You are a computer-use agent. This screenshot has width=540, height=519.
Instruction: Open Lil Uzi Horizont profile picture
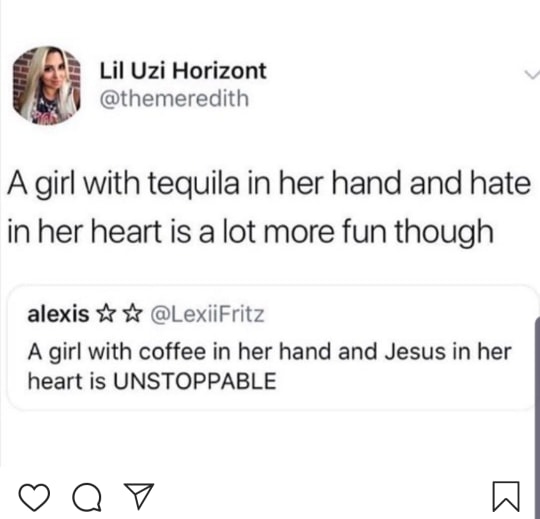[47, 85]
